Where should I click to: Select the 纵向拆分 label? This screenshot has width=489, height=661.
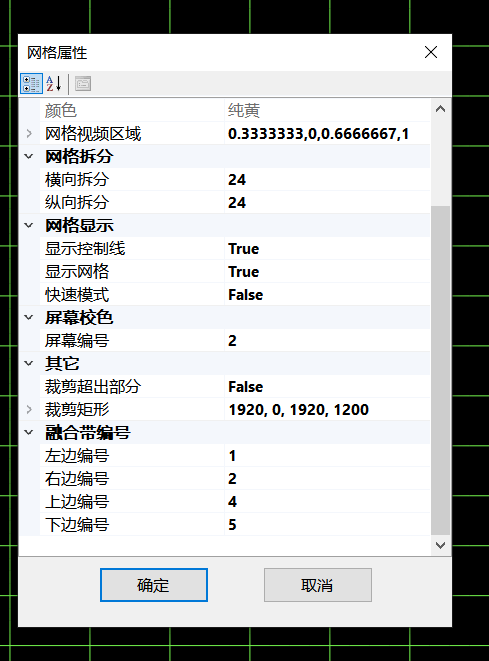point(77,202)
